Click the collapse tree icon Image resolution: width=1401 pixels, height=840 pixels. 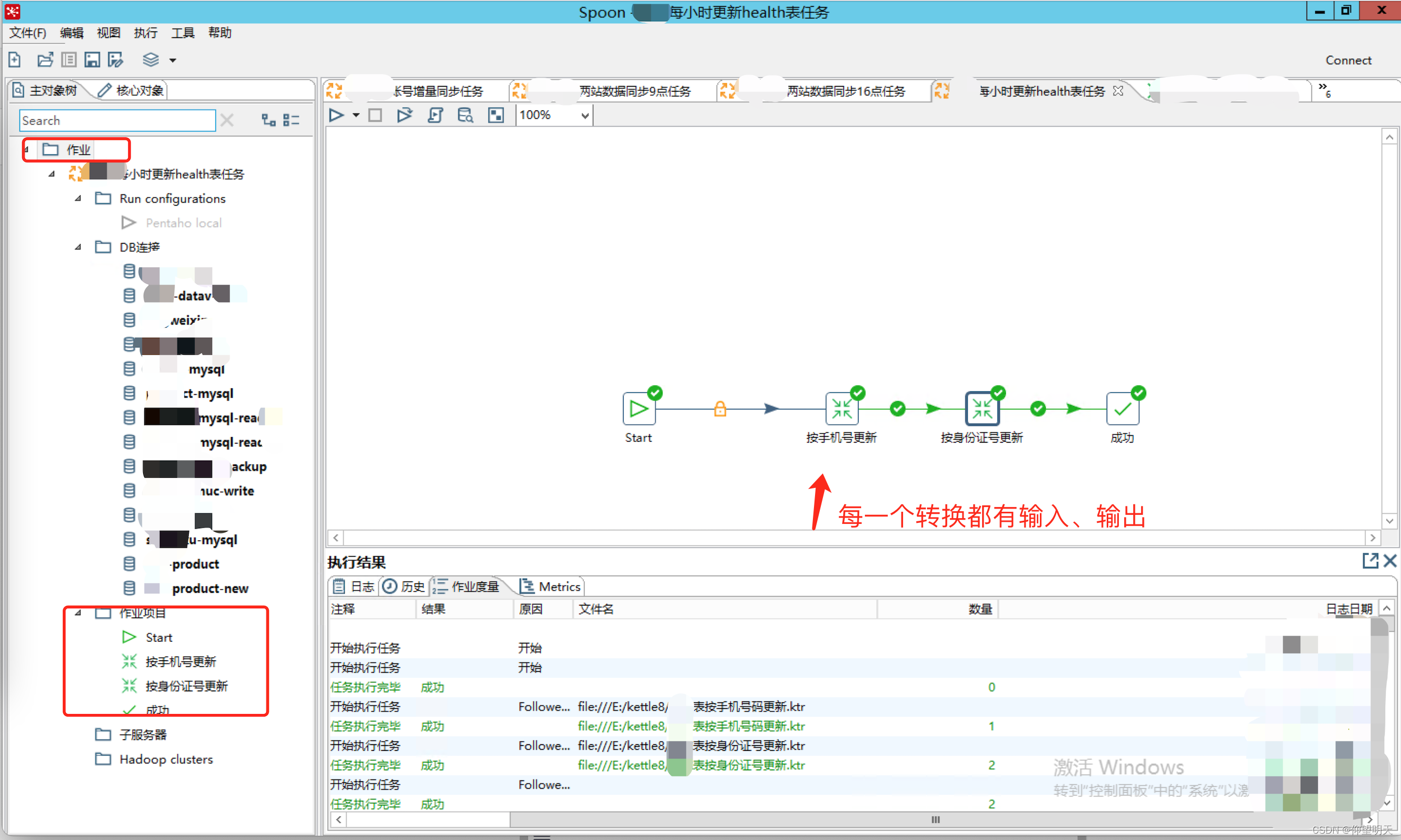[x=292, y=120]
